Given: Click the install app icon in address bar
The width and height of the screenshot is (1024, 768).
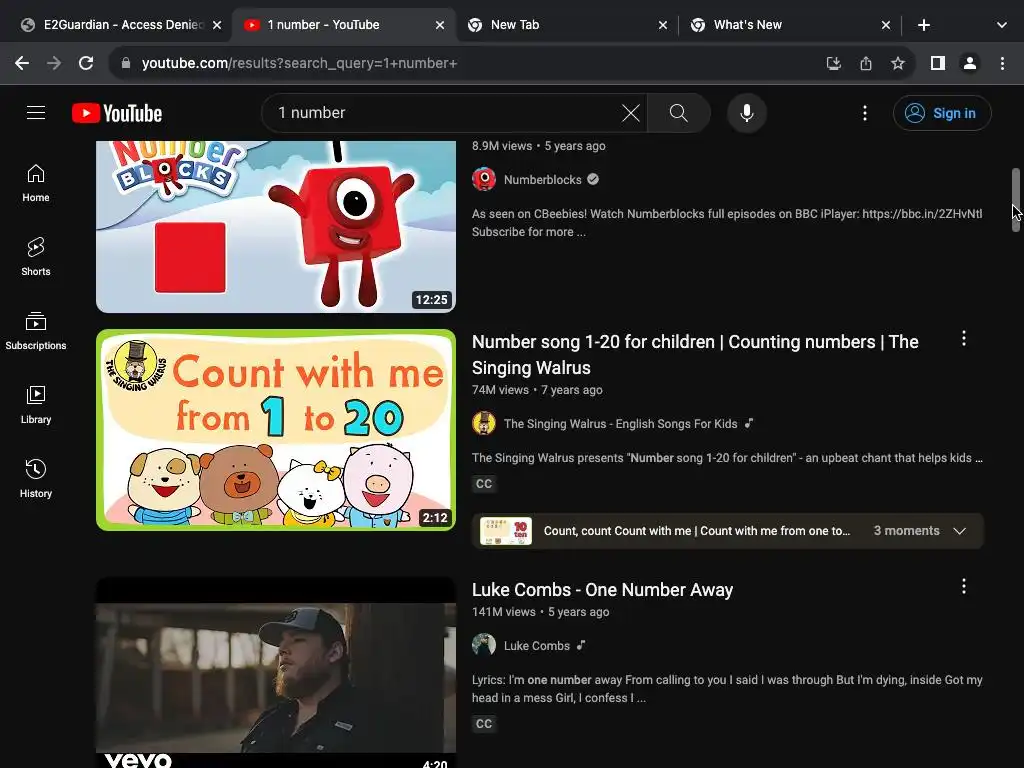Looking at the screenshot, I should (x=833, y=63).
